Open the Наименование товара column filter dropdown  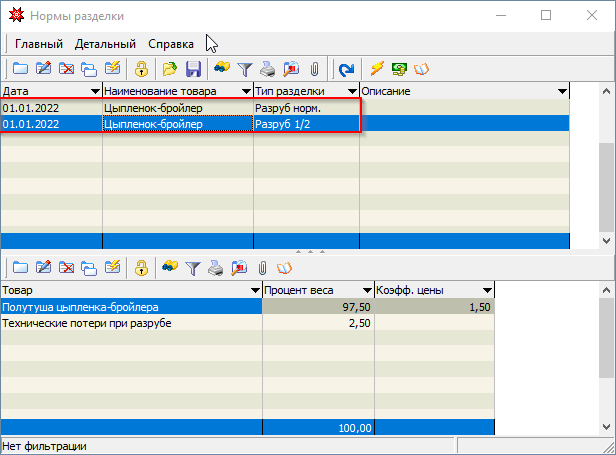pyautogui.click(x=246, y=91)
